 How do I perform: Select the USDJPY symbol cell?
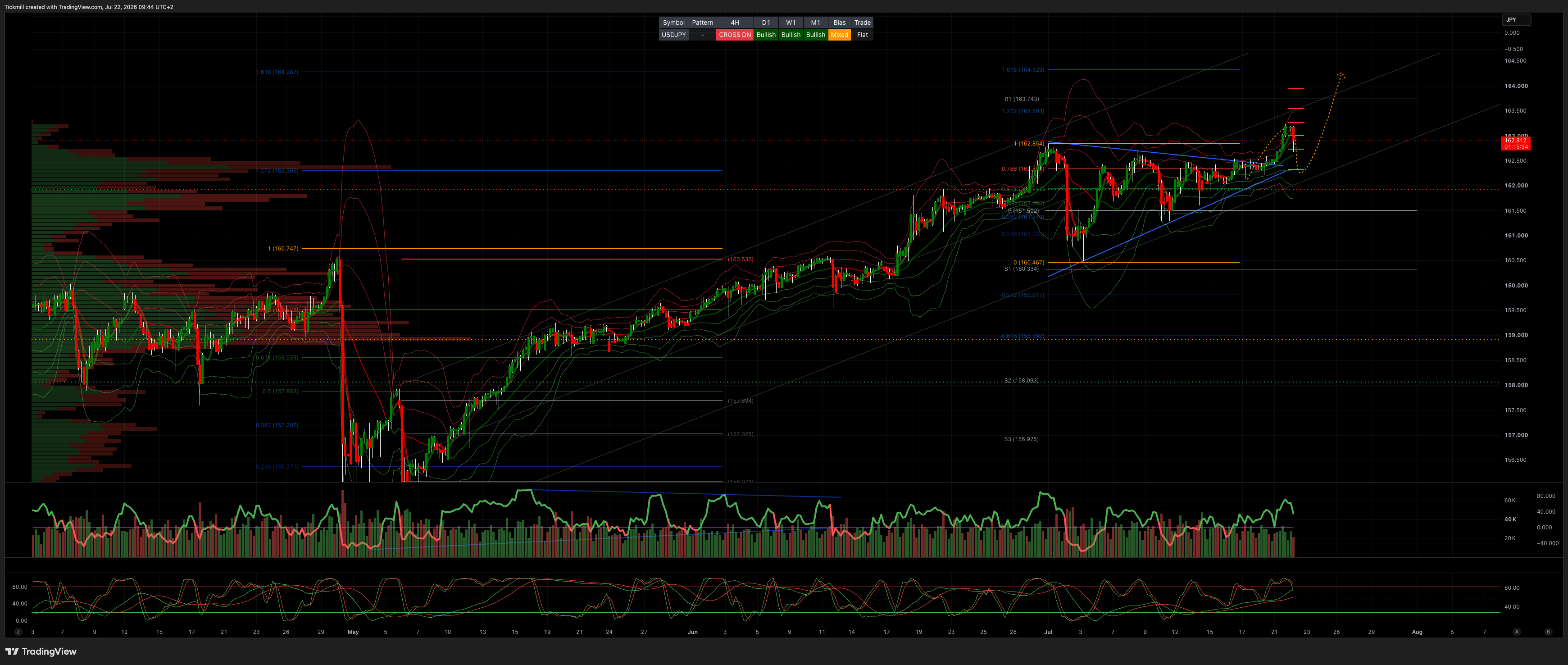point(673,35)
